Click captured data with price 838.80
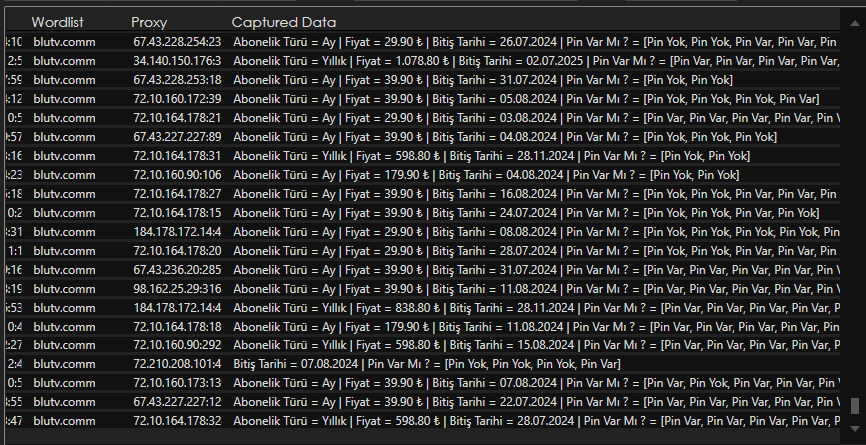 pyautogui.click(x=536, y=308)
